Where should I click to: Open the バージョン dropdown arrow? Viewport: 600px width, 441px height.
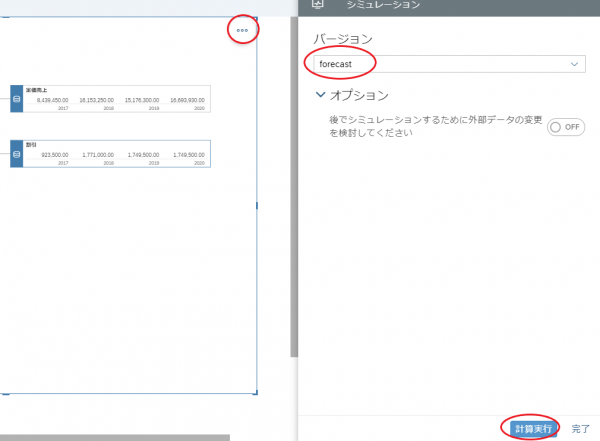574,64
